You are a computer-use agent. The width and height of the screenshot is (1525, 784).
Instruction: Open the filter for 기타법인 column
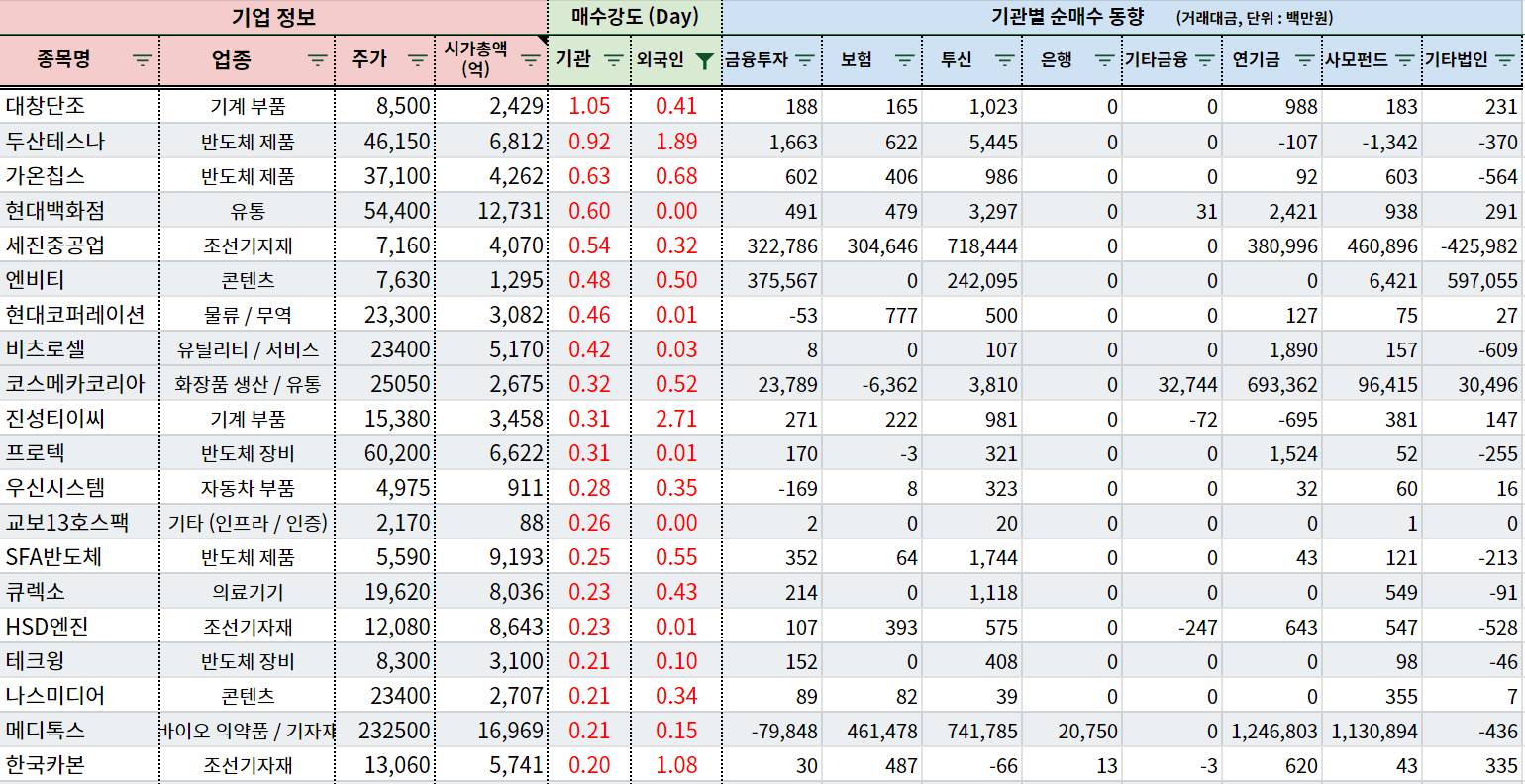(x=1504, y=60)
